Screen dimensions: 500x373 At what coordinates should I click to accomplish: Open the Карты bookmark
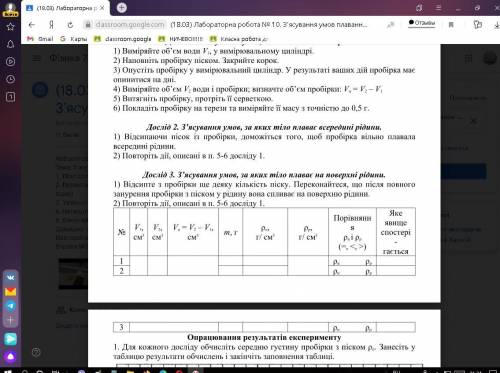74,39
